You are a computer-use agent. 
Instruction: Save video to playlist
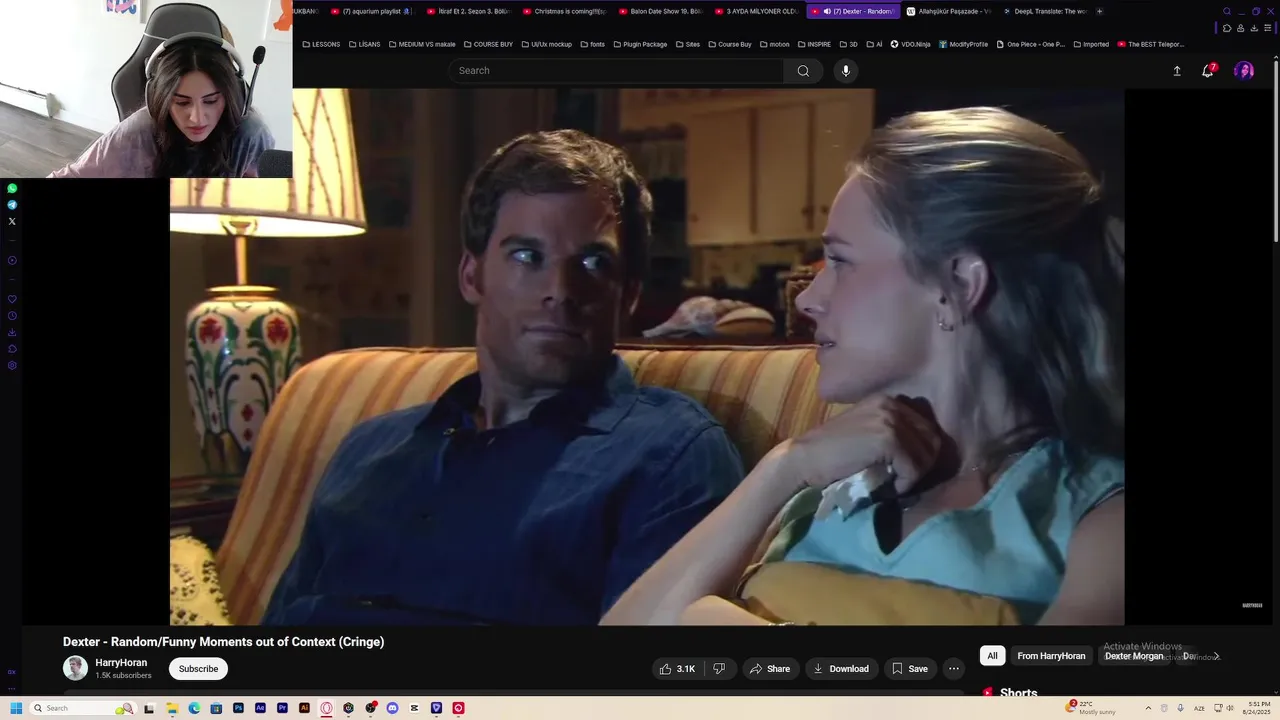pos(910,669)
